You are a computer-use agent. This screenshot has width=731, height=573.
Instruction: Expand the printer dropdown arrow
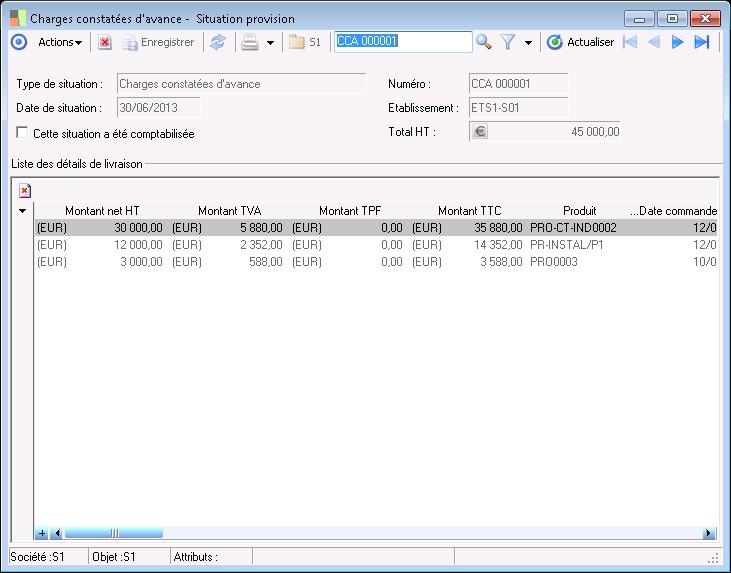coord(270,43)
